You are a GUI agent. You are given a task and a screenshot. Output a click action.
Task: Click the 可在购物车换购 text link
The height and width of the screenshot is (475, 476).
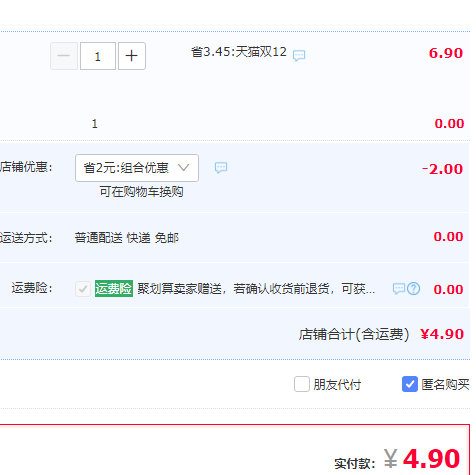pos(141,192)
